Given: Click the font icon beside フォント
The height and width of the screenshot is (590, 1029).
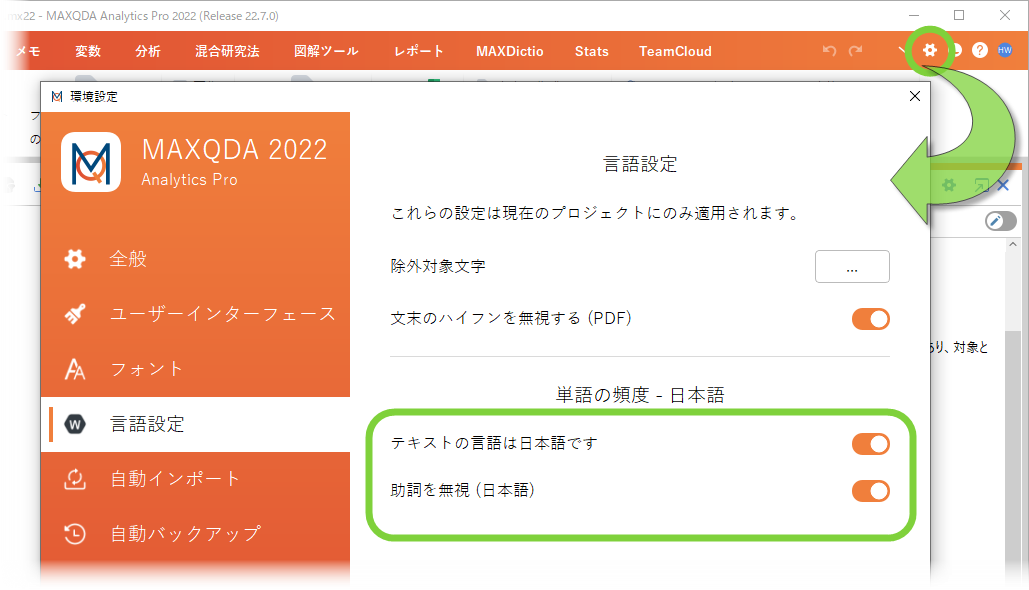Looking at the screenshot, I should [75, 369].
